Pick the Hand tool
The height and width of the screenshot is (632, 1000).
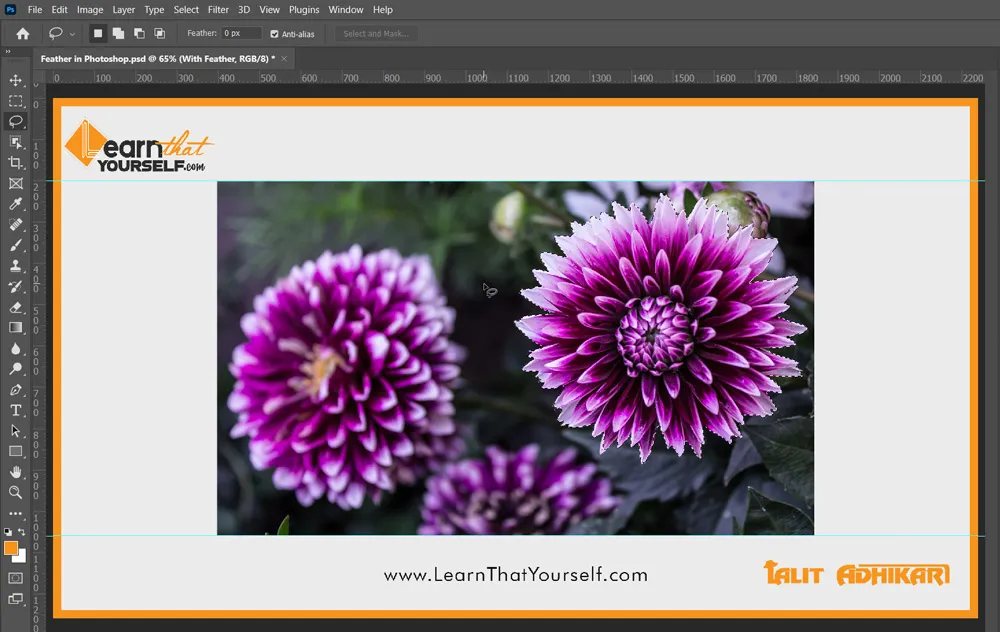tap(16, 471)
